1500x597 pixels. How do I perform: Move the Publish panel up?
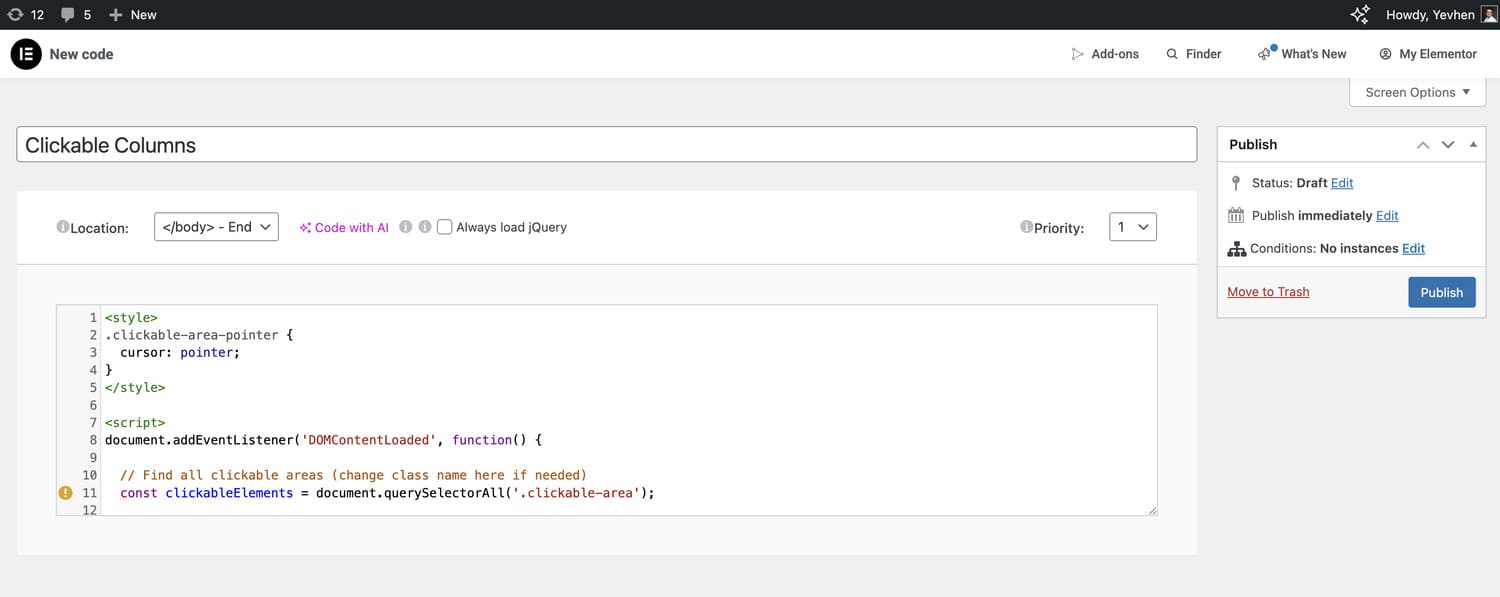pos(1423,145)
